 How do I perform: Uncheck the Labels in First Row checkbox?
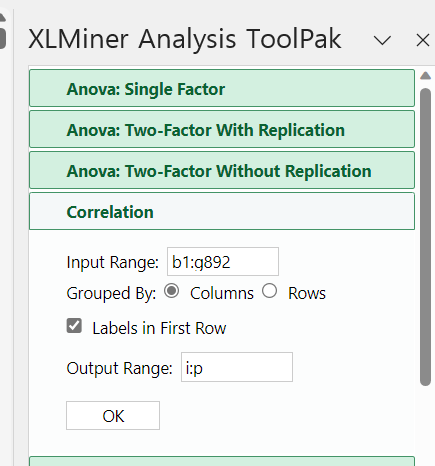click(74, 326)
